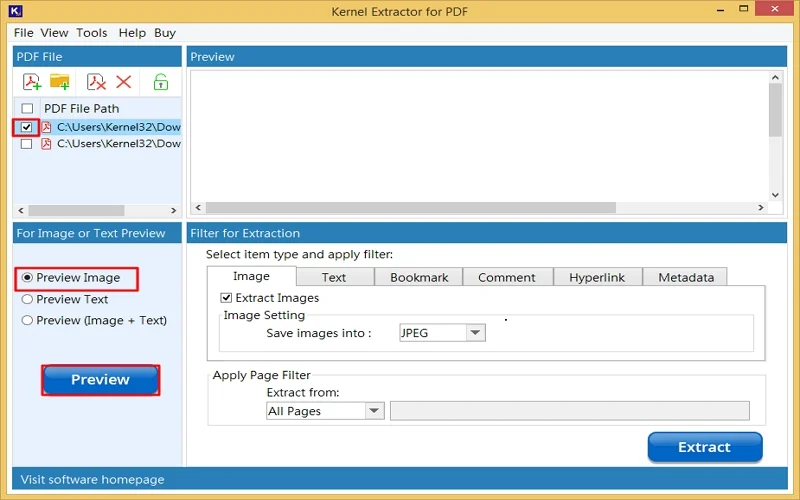Switch to the Bookmark tab
Screen dimensions: 800x500
419,278
